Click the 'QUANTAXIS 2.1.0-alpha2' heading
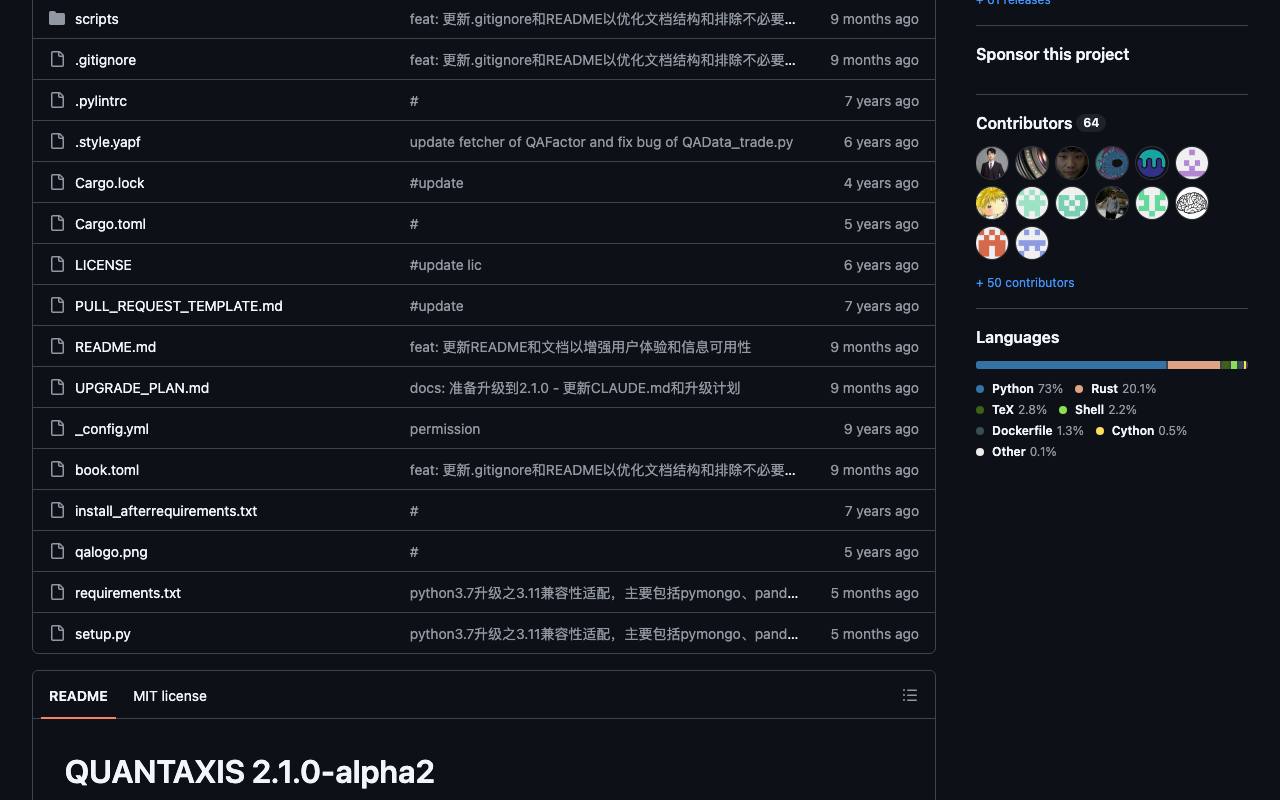The width and height of the screenshot is (1280, 800). [x=250, y=772]
